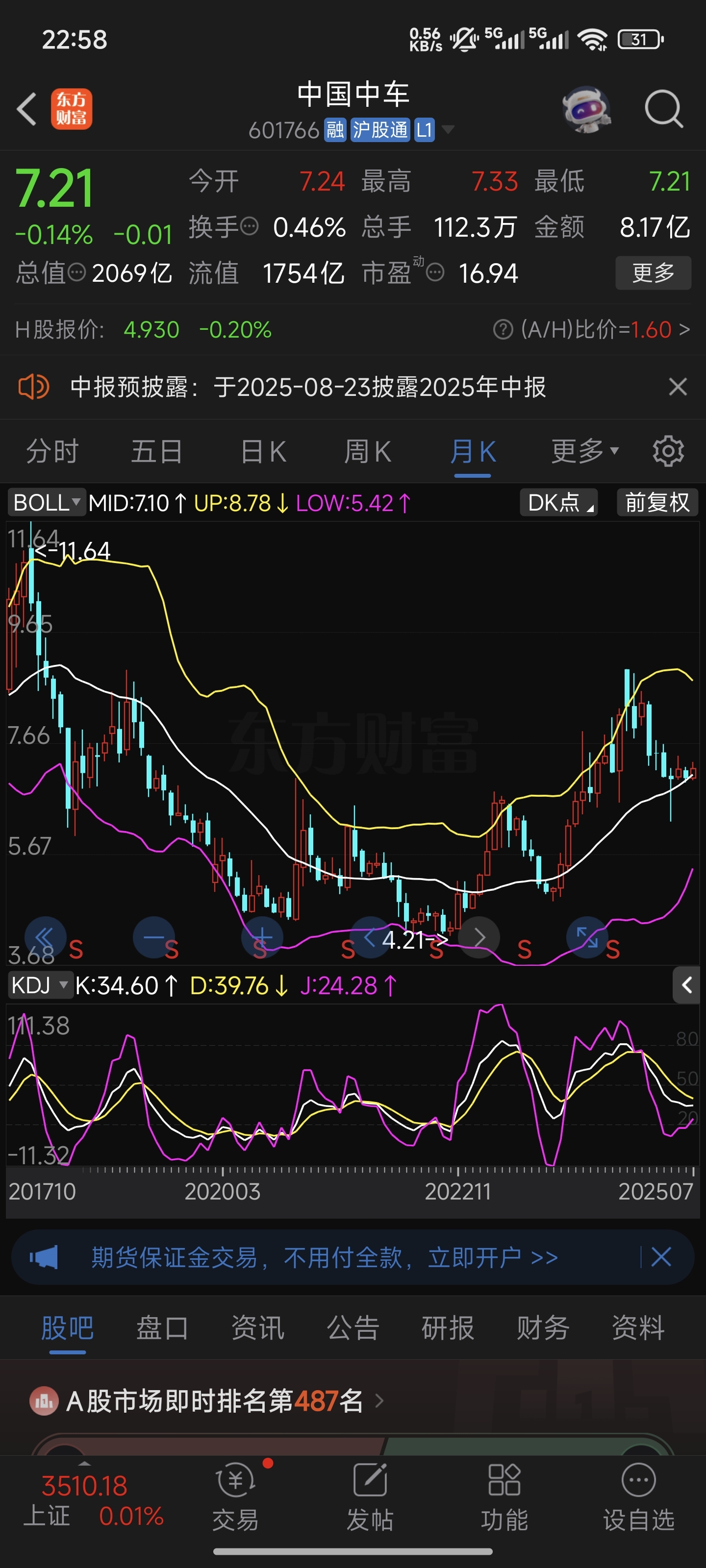Switch to 资讯 tab
The height and width of the screenshot is (1568, 706).
(258, 1327)
